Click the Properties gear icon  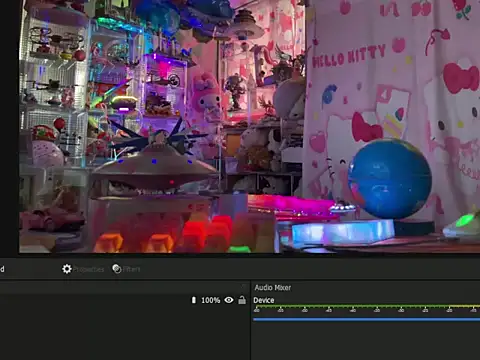[x=67, y=269]
